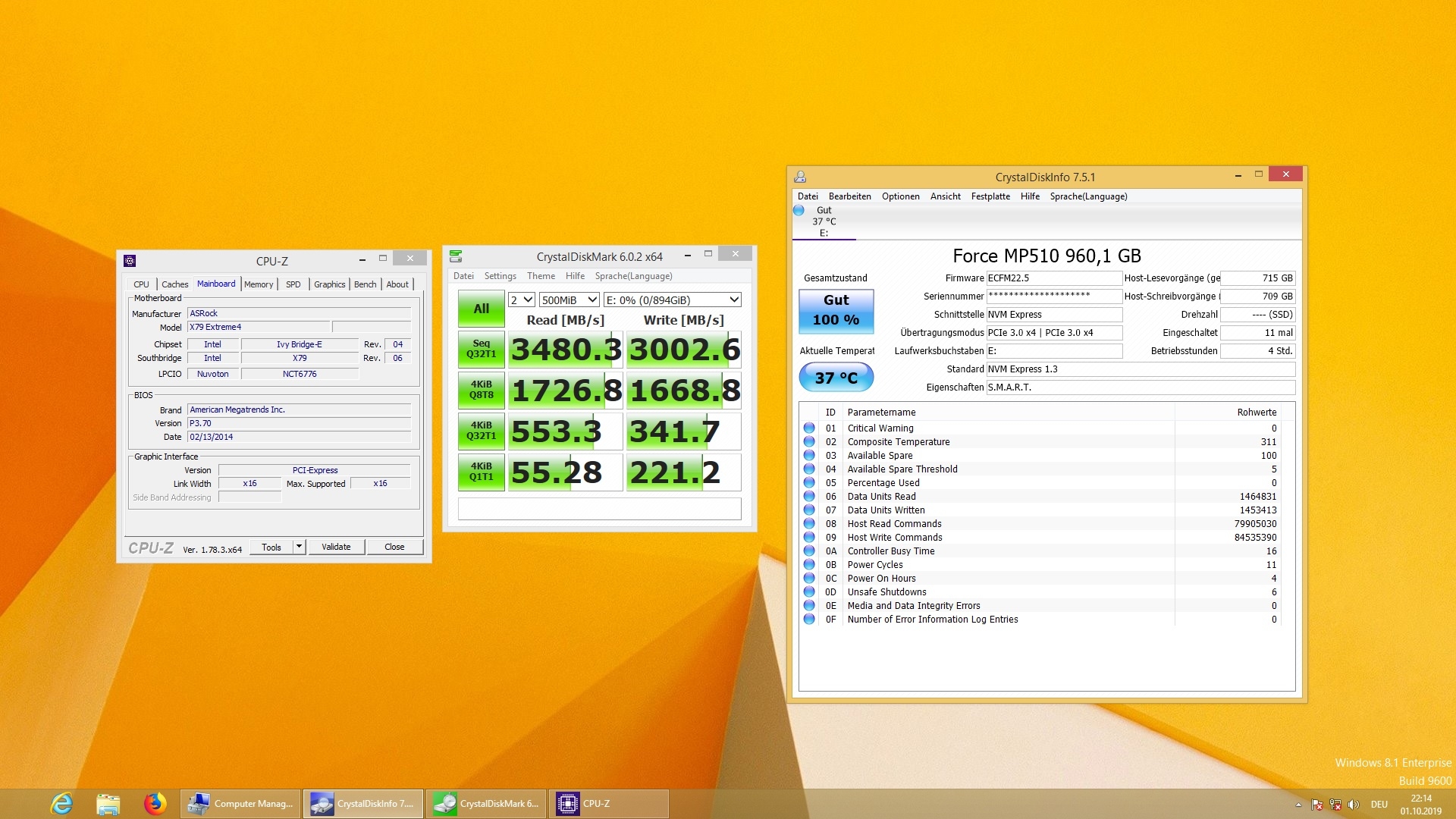This screenshot has width=1456, height=819.
Task: Click the CrystalDiskMark window title icon
Action: point(456,256)
